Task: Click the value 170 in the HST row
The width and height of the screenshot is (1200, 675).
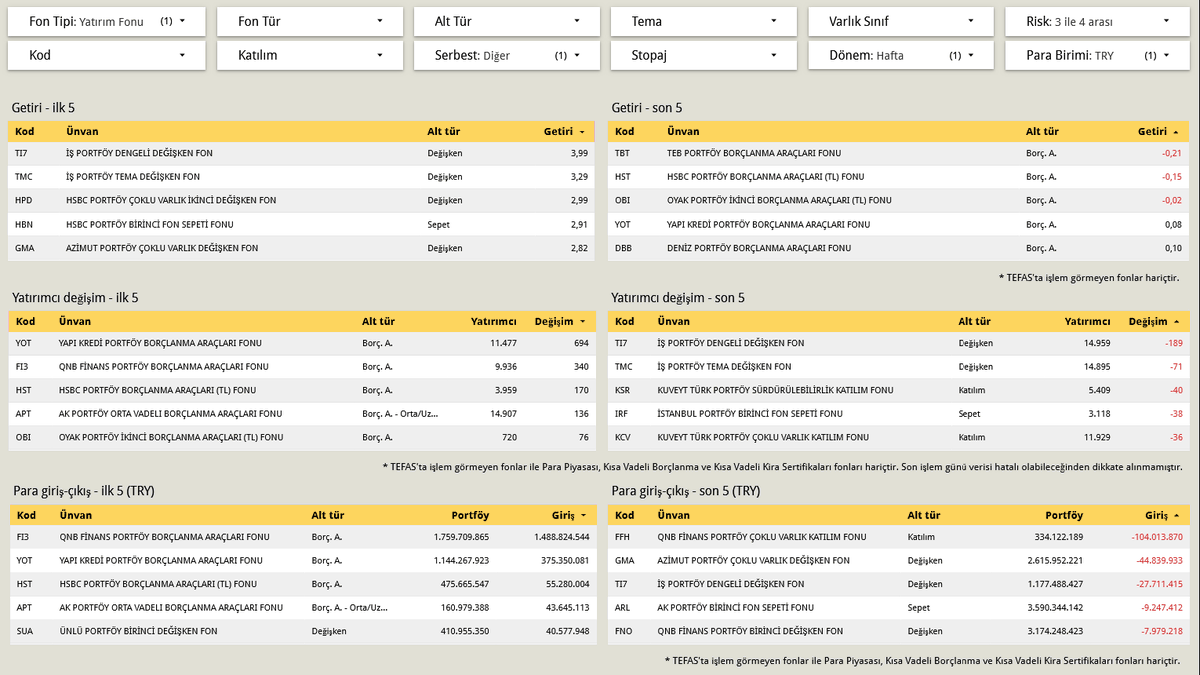Action: point(581,390)
